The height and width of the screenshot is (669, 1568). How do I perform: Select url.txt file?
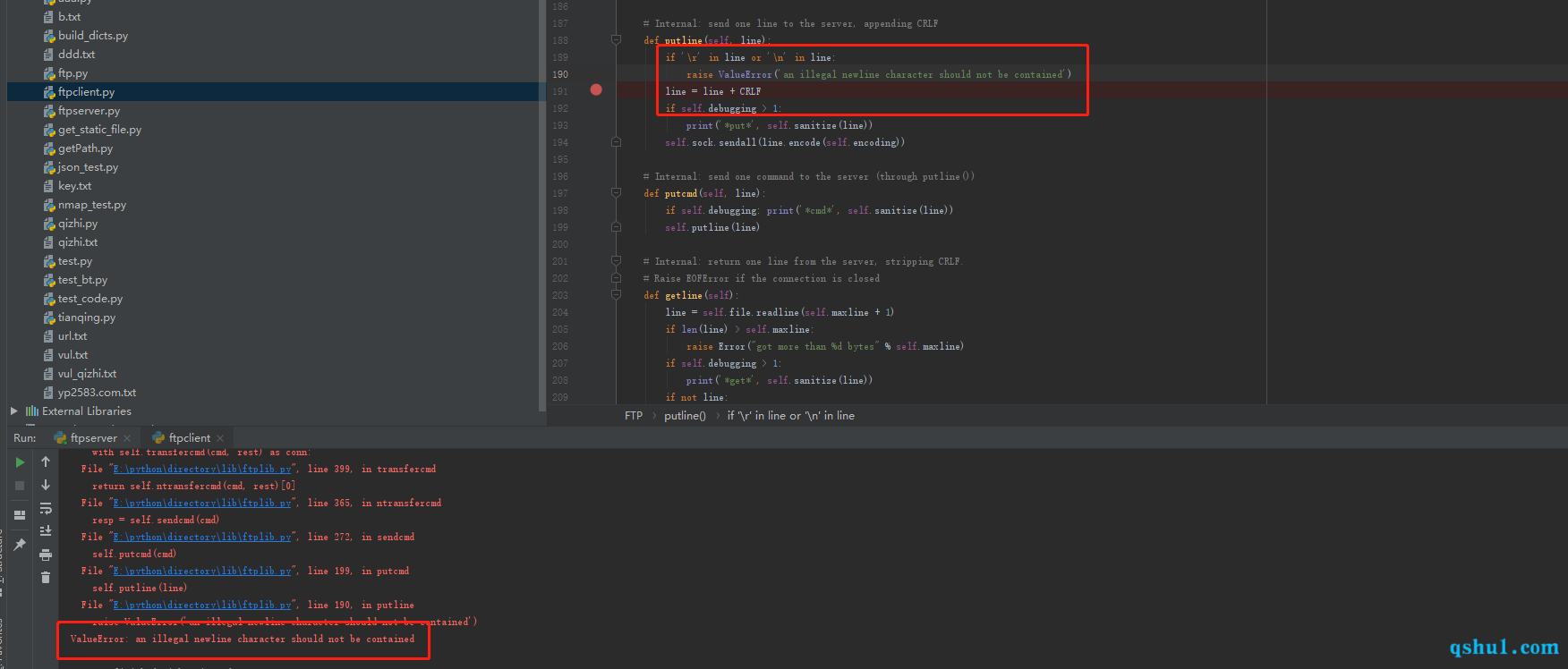pyautogui.click(x=72, y=336)
